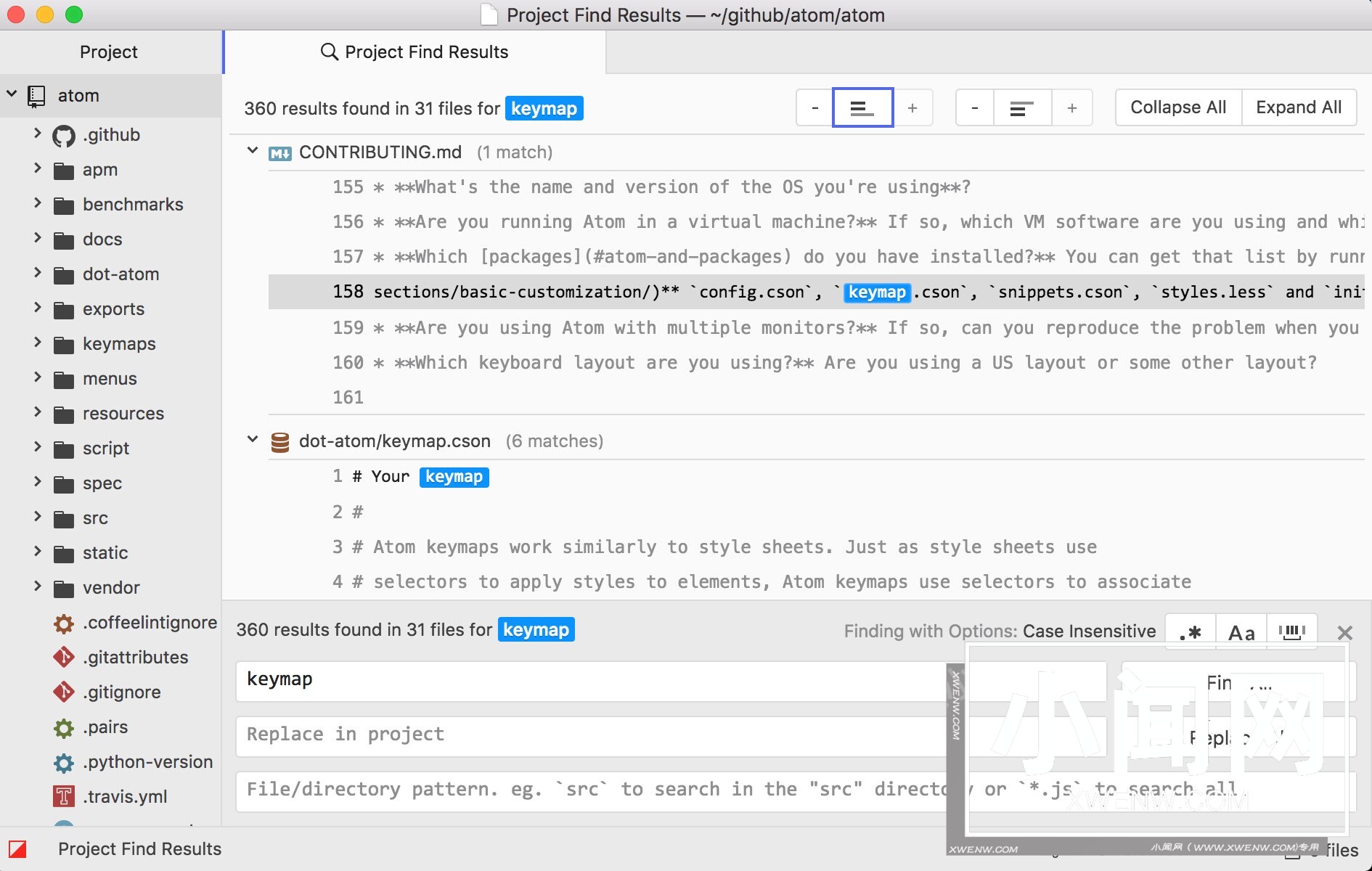This screenshot has height=871, width=1372.
Task: Click the .gitattributes git icon
Action: pos(64,658)
